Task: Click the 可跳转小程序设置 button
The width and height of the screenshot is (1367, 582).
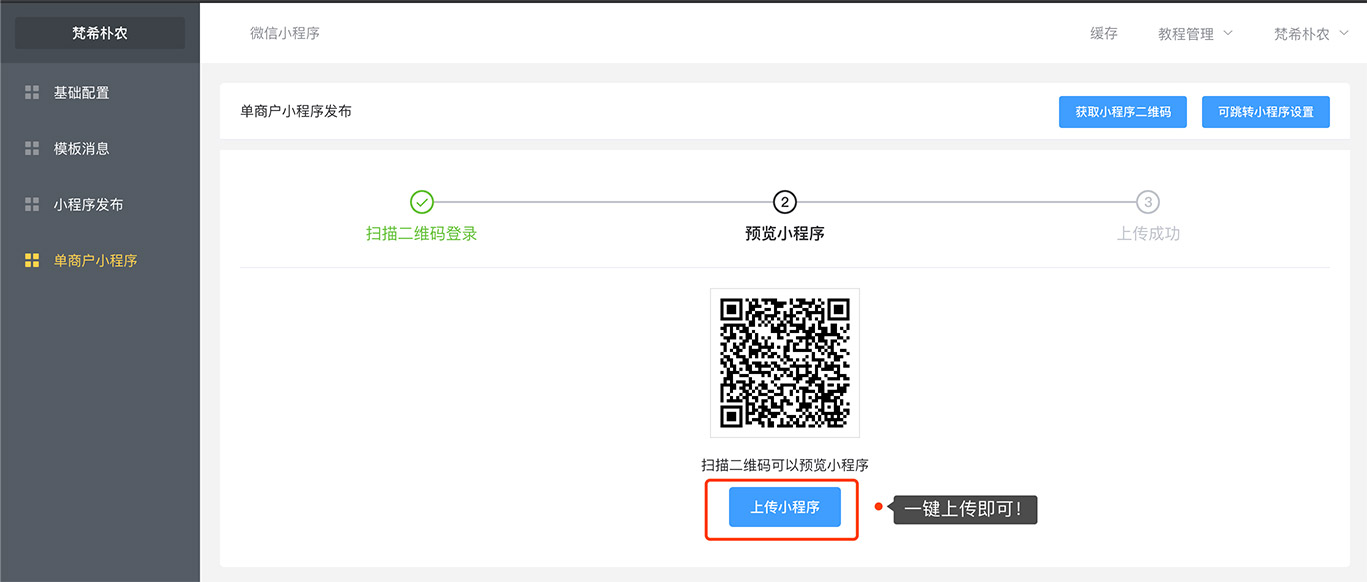Action: coord(1266,112)
